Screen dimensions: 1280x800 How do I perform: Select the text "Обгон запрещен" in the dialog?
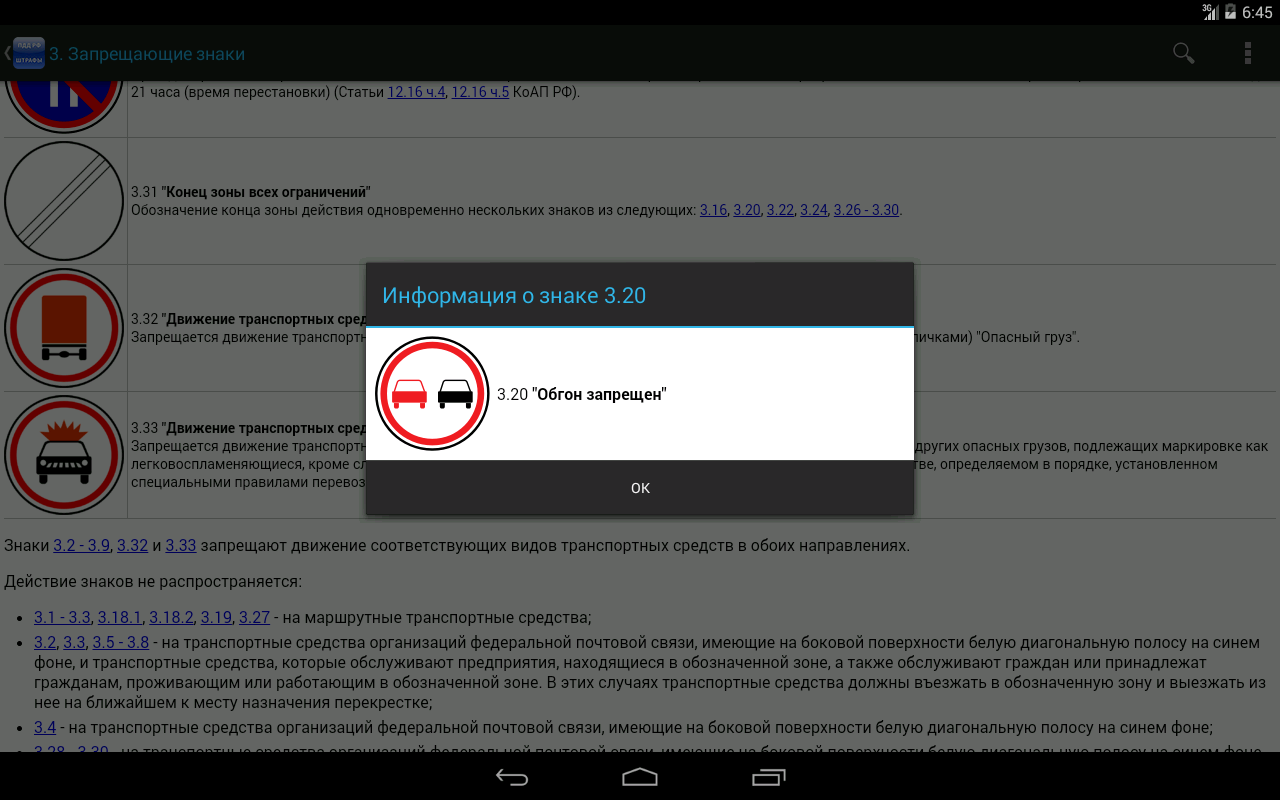click(599, 395)
